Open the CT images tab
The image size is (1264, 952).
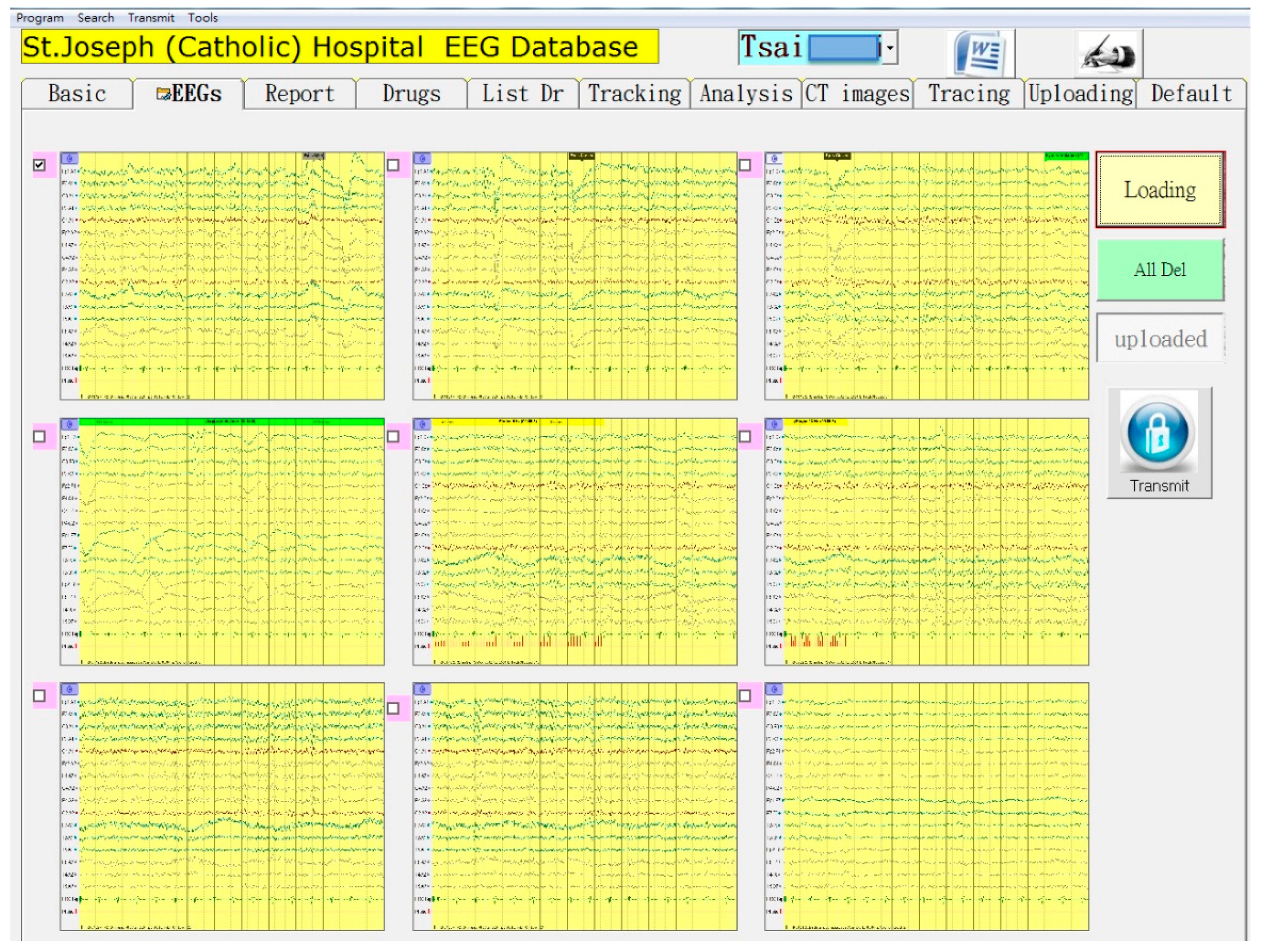[x=857, y=94]
